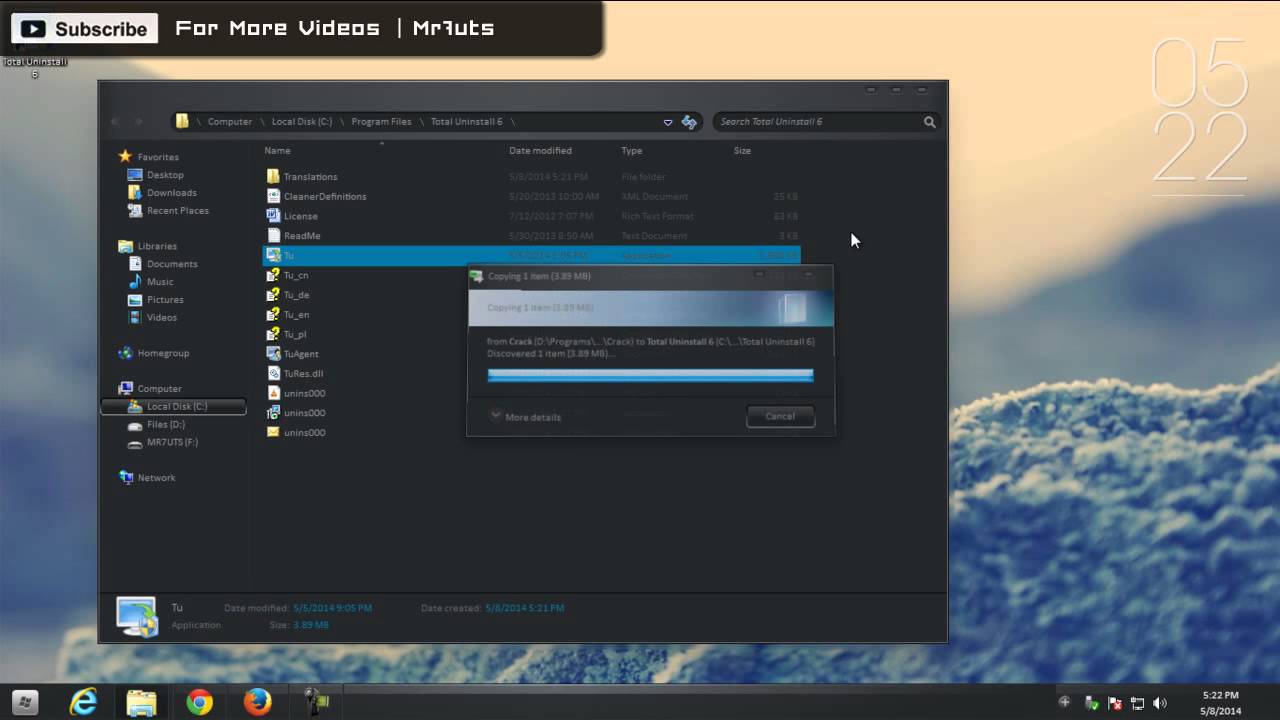Viewport: 1280px width, 720px height.
Task: Click the folder icon in address bar
Action: [x=182, y=121]
